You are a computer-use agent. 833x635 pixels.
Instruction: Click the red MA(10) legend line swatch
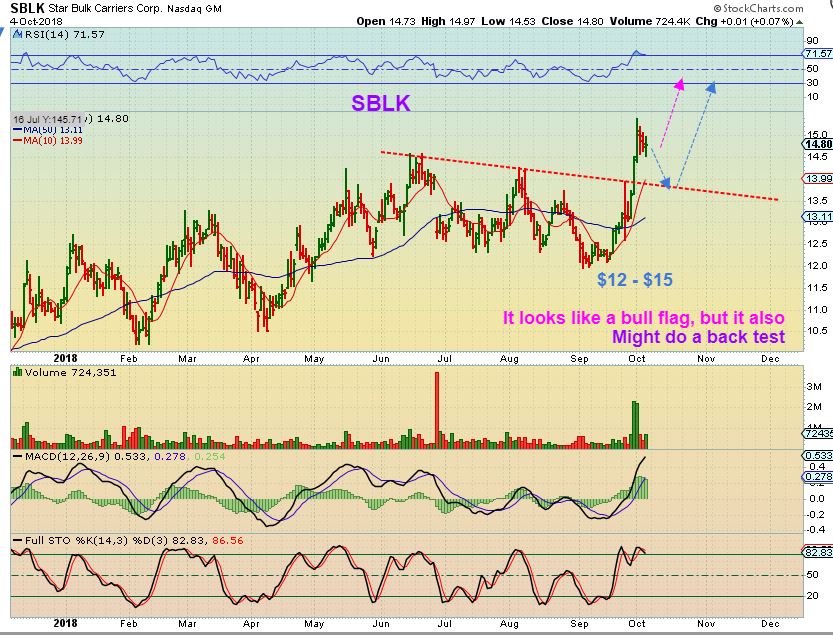tap(18, 141)
